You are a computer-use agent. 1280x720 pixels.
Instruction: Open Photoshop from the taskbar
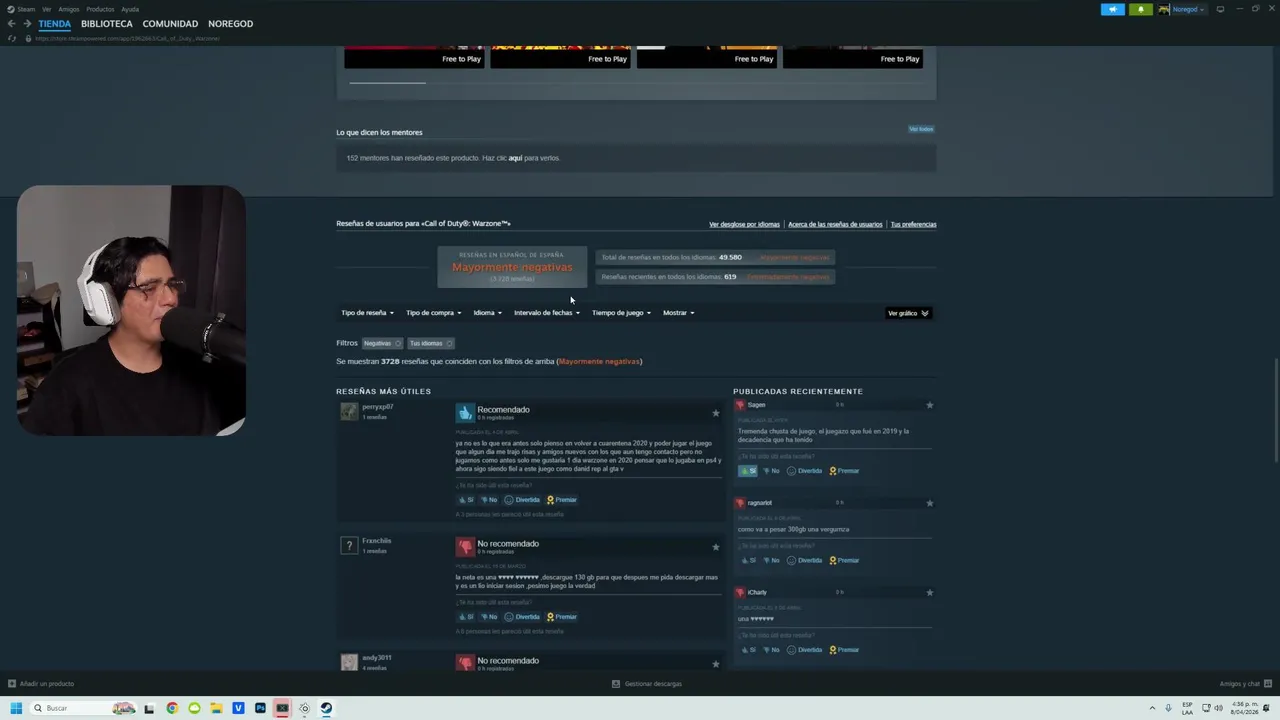(260, 708)
